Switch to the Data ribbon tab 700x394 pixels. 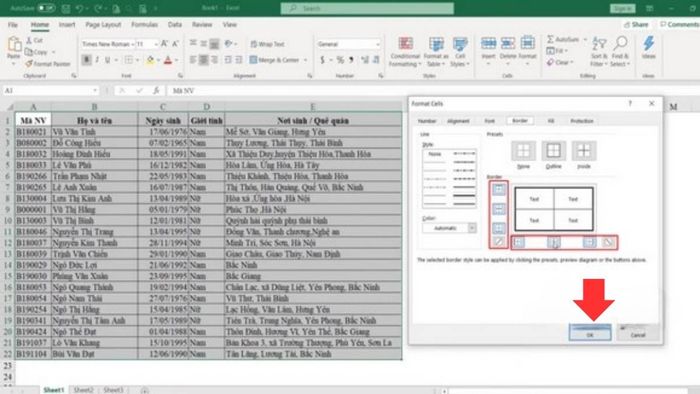point(175,25)
